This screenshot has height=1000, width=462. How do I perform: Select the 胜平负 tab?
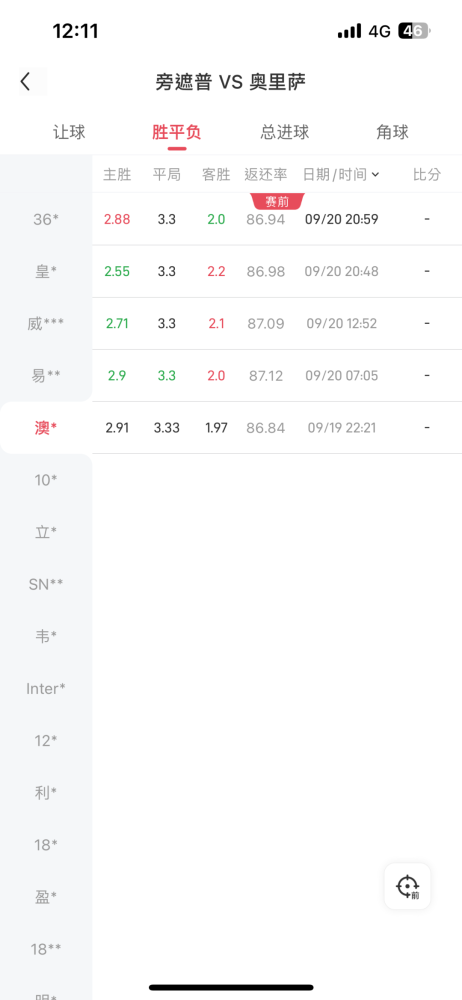point(177,132)
